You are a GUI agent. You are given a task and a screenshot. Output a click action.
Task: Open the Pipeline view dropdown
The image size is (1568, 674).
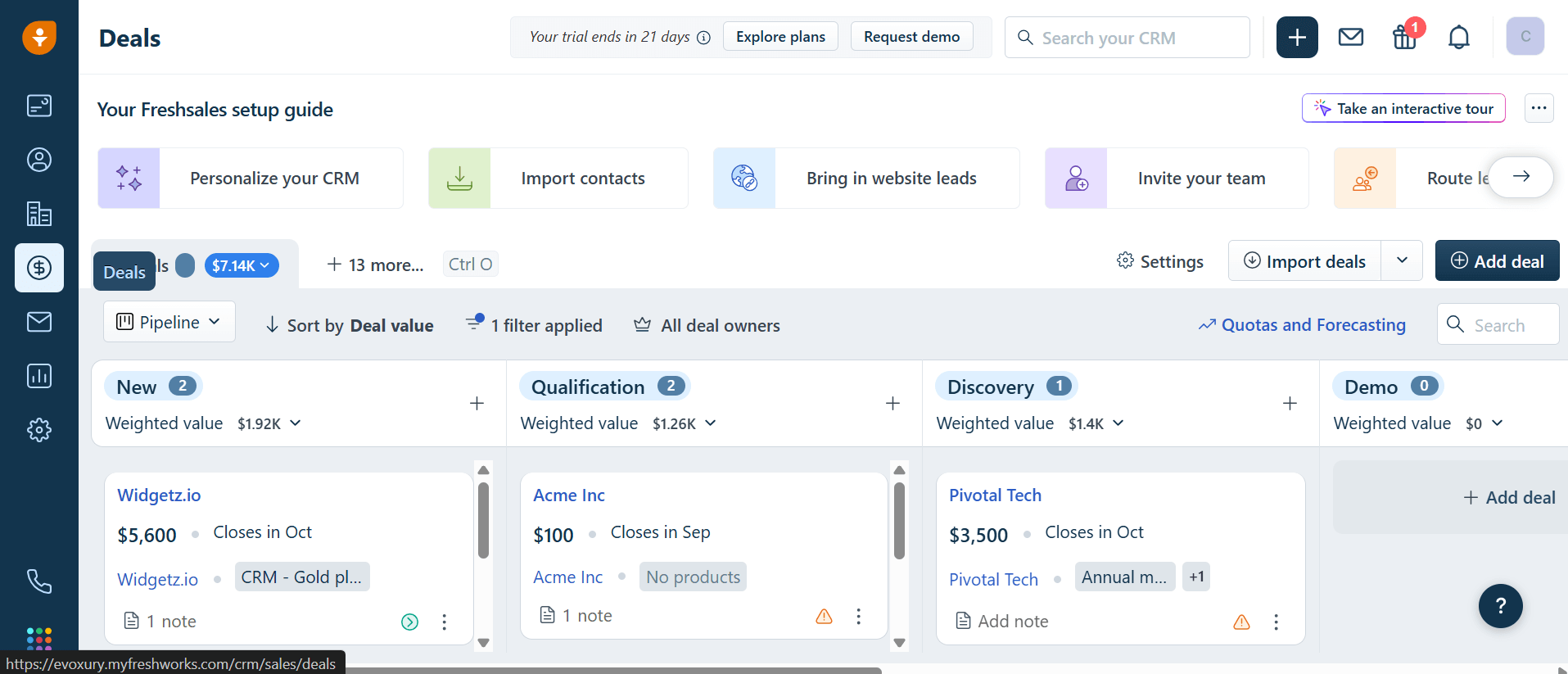pos(169,322)
